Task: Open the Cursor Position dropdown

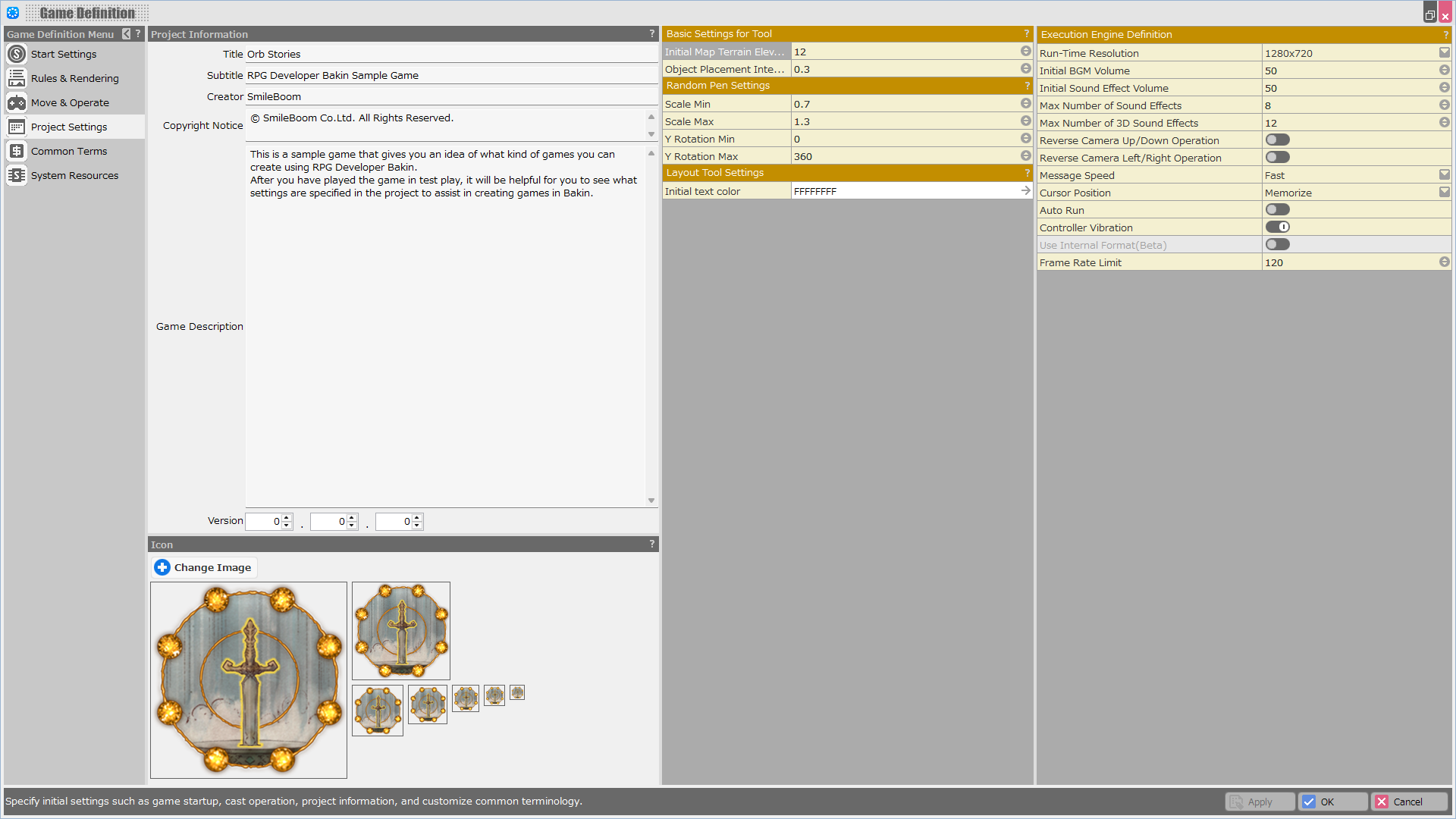Action: 1444,193
